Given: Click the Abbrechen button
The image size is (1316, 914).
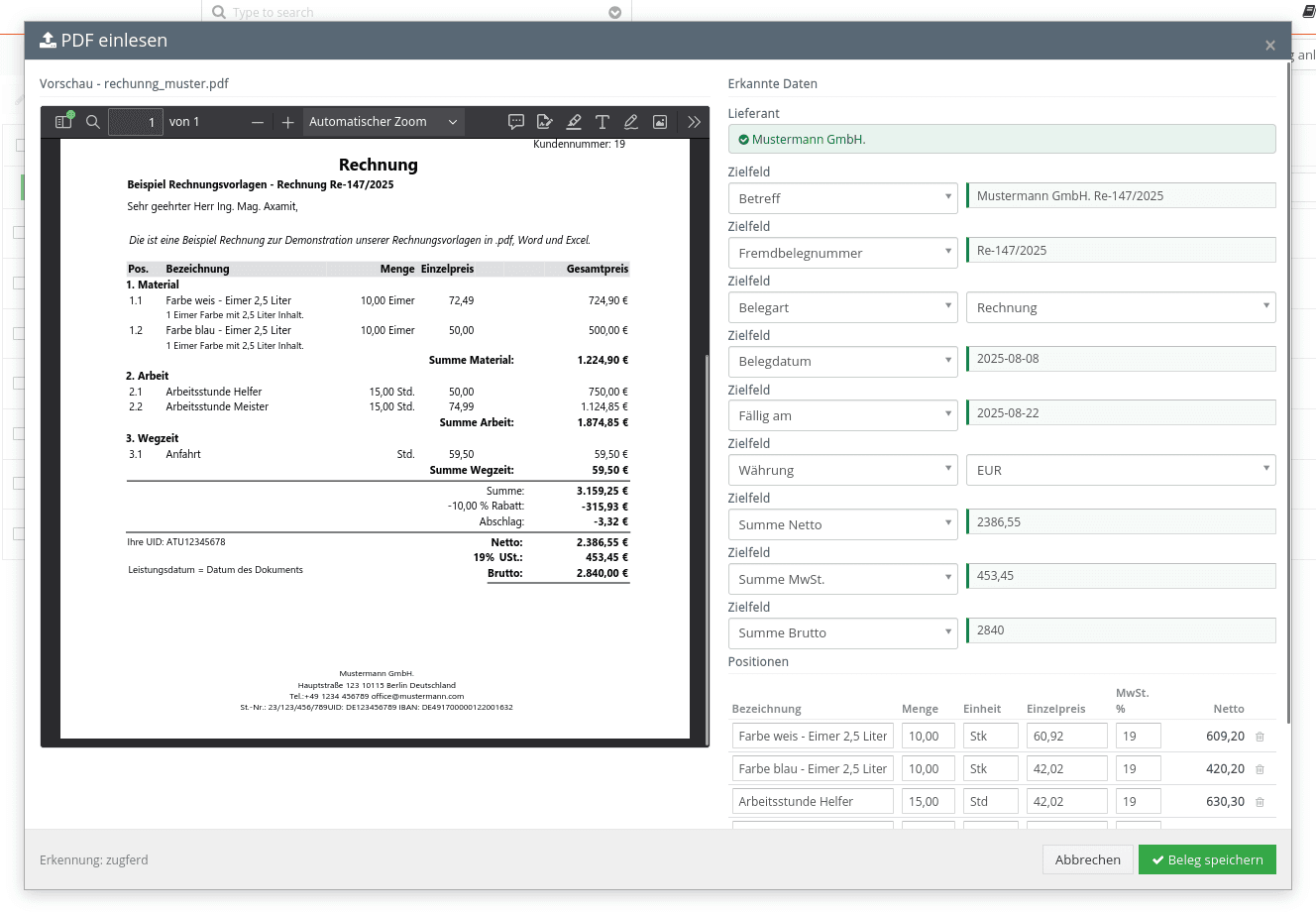Looking at the screenshot, I should click(1087, 859).
